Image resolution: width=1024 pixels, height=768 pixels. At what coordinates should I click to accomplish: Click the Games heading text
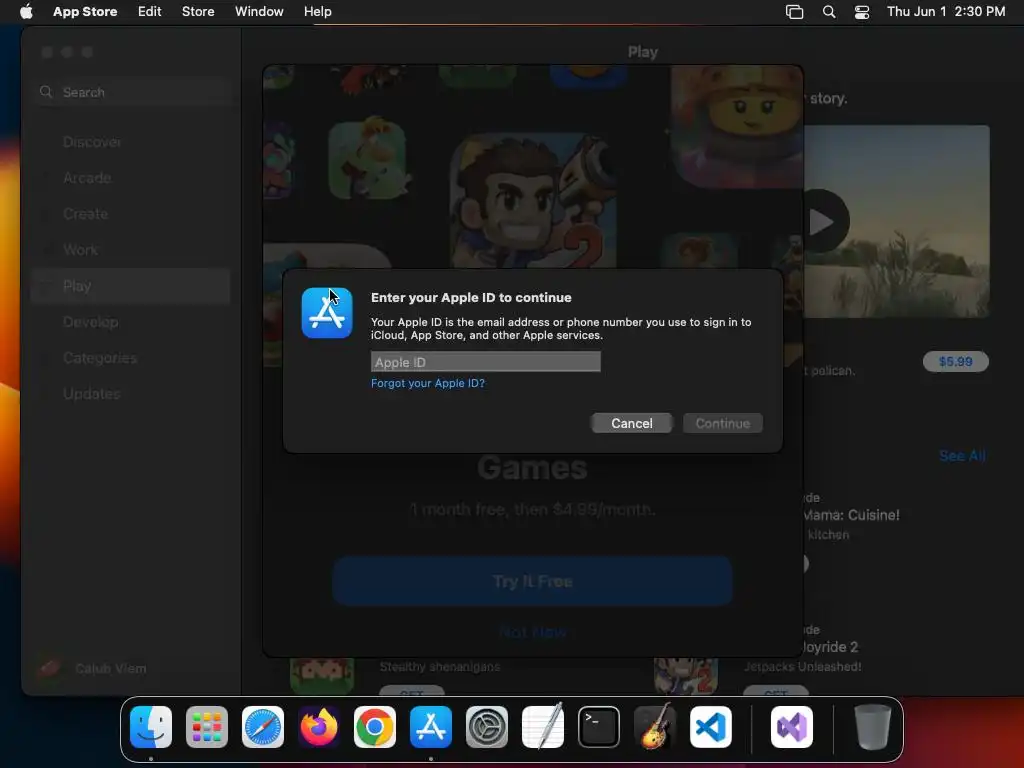point(532,468)
